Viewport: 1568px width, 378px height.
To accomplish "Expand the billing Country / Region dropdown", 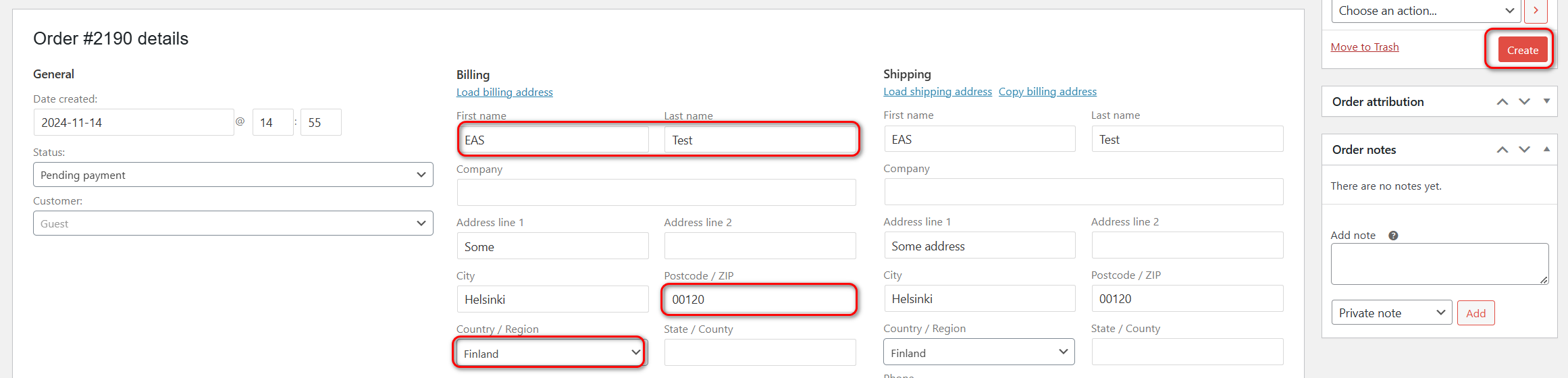I will click(550, 353).
